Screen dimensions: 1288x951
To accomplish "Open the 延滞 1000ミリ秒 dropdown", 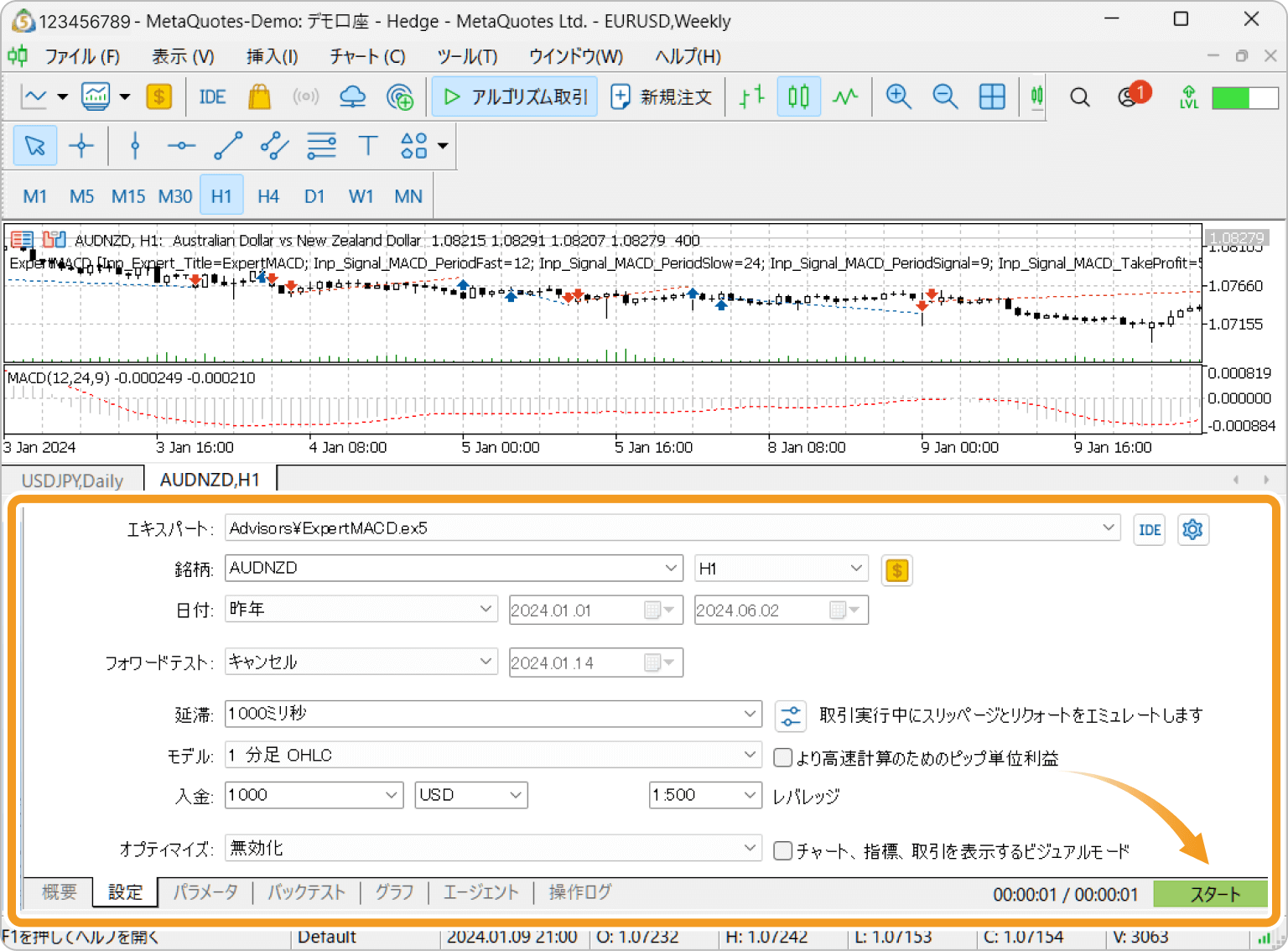I will pyautogui.click(x=493, y=714).
